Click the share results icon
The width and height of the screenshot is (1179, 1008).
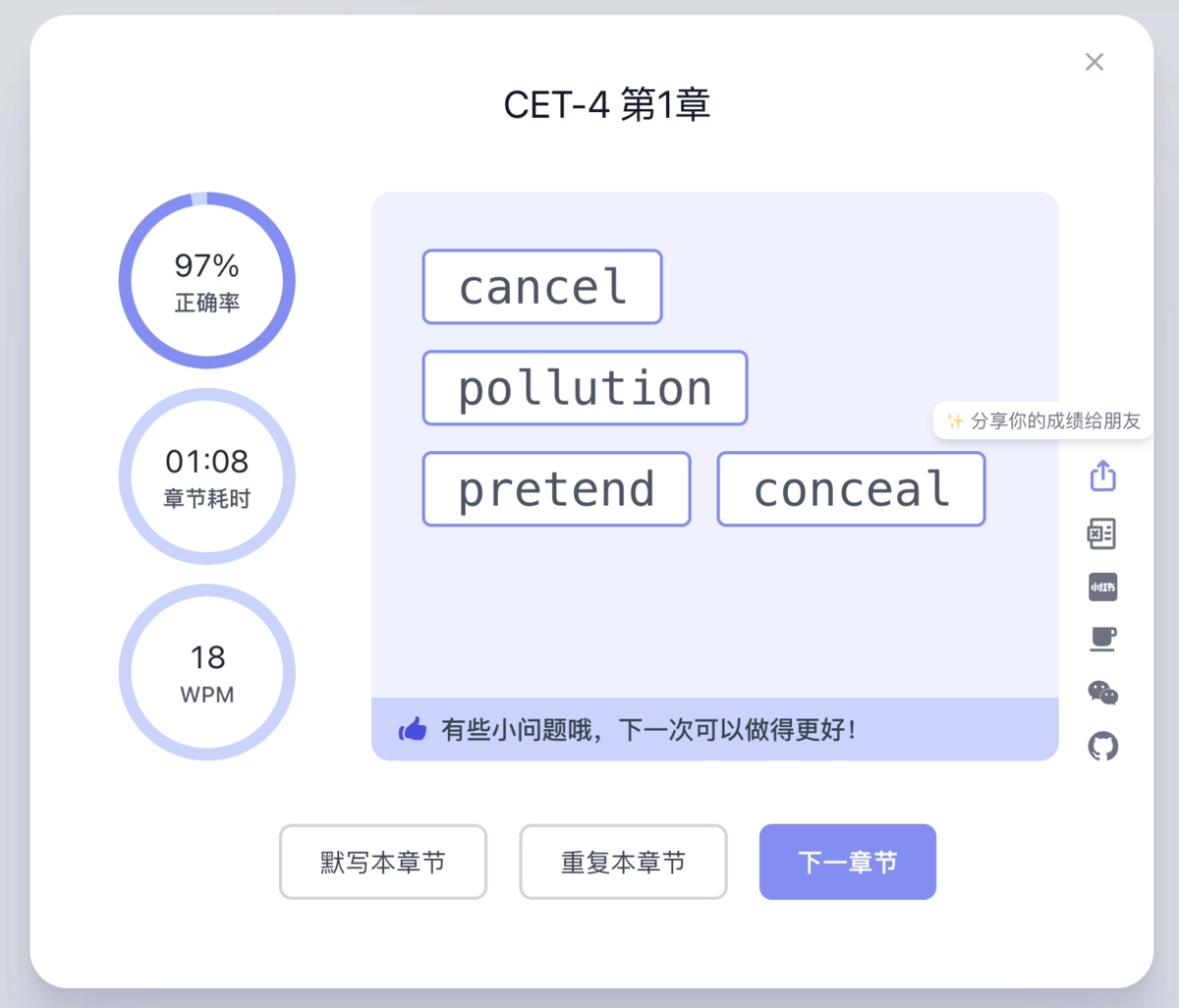point(1102,476)
